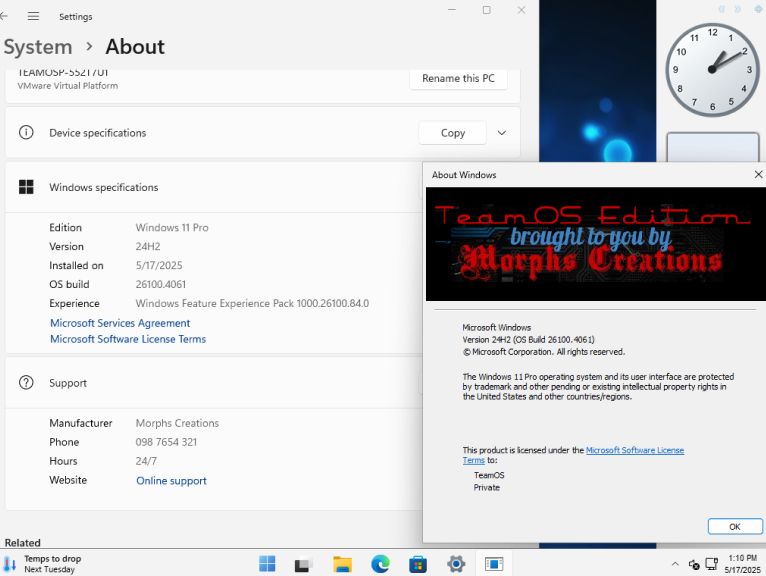This screenshot has height=576, width=766.
Task: Click the winver taskbar app icon
Action: pyautogui.click(x=494, y=564)
